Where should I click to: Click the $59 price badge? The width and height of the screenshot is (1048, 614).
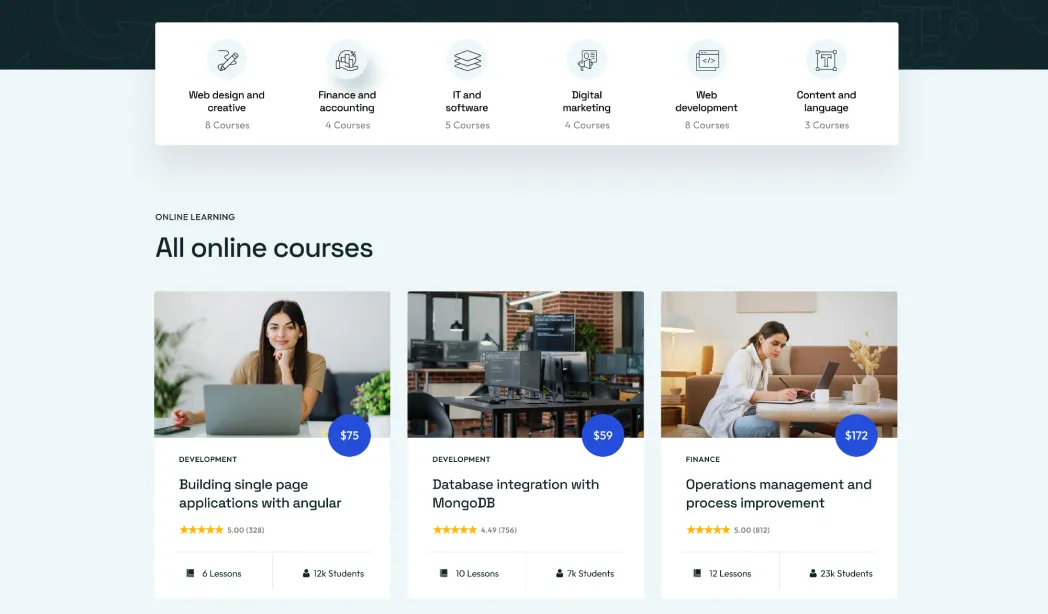(x=603, y=436)
